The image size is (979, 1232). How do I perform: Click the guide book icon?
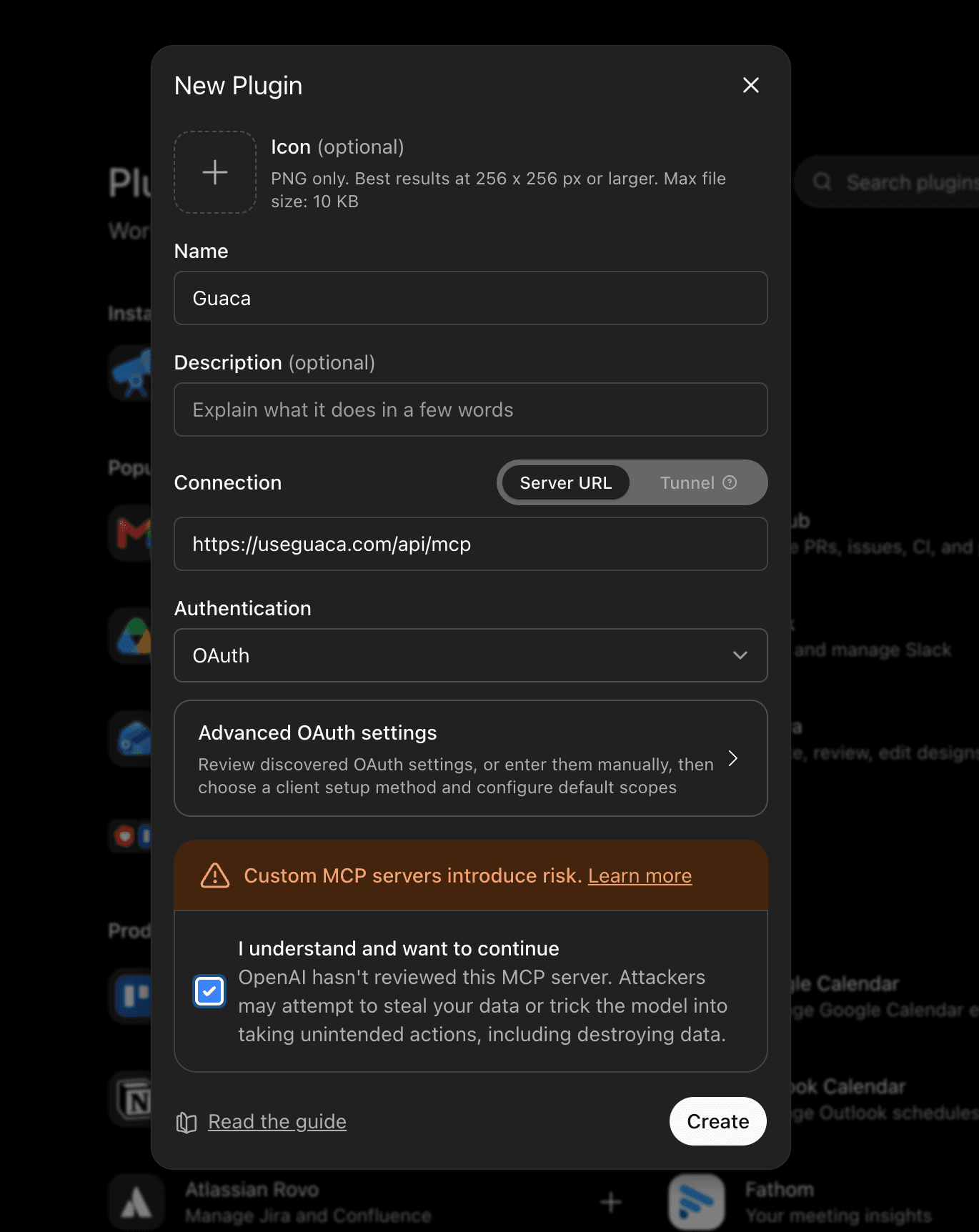[187, 1122]
